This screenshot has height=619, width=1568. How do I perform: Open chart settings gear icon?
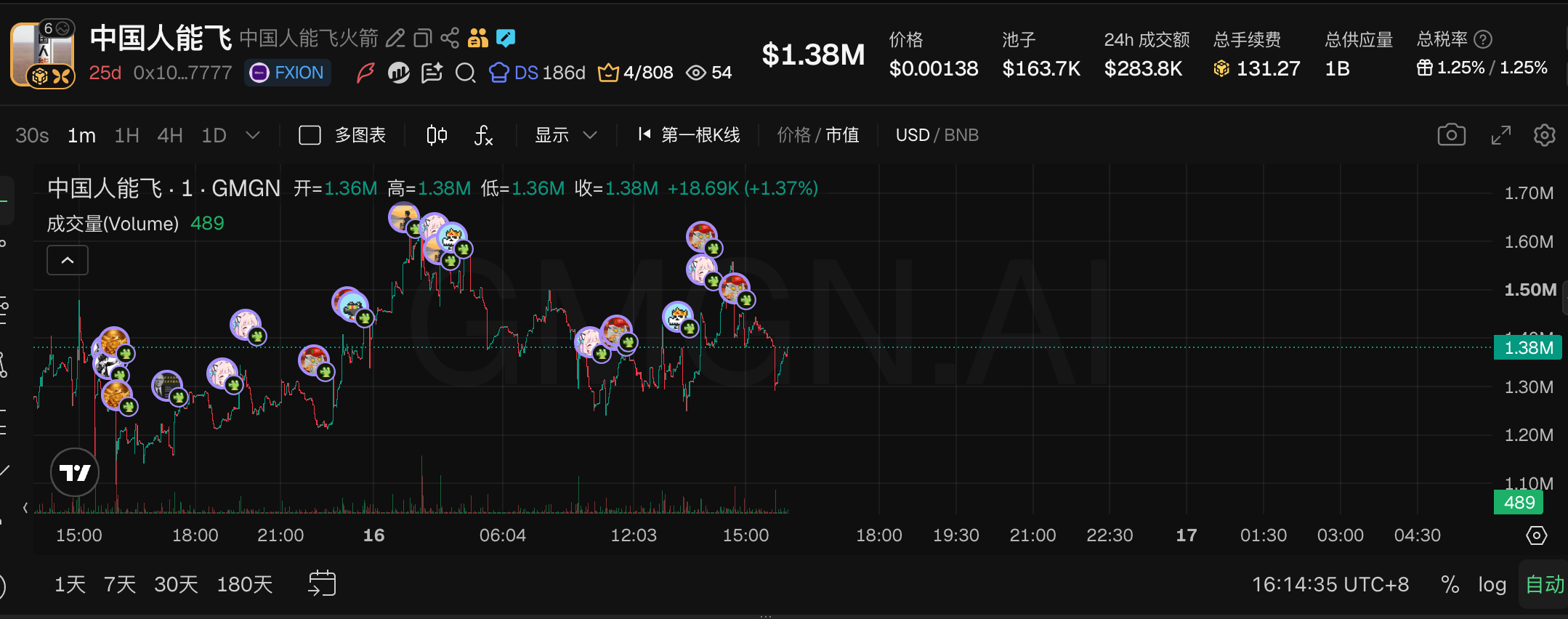1544,135
